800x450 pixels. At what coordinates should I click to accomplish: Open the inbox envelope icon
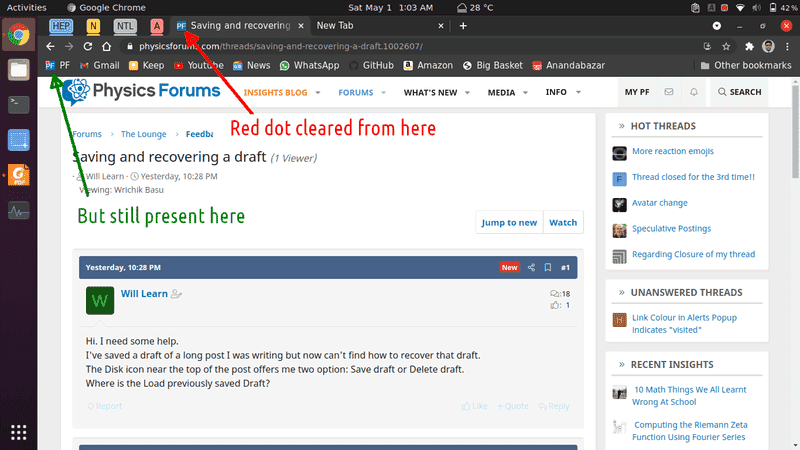coord(668,92)
